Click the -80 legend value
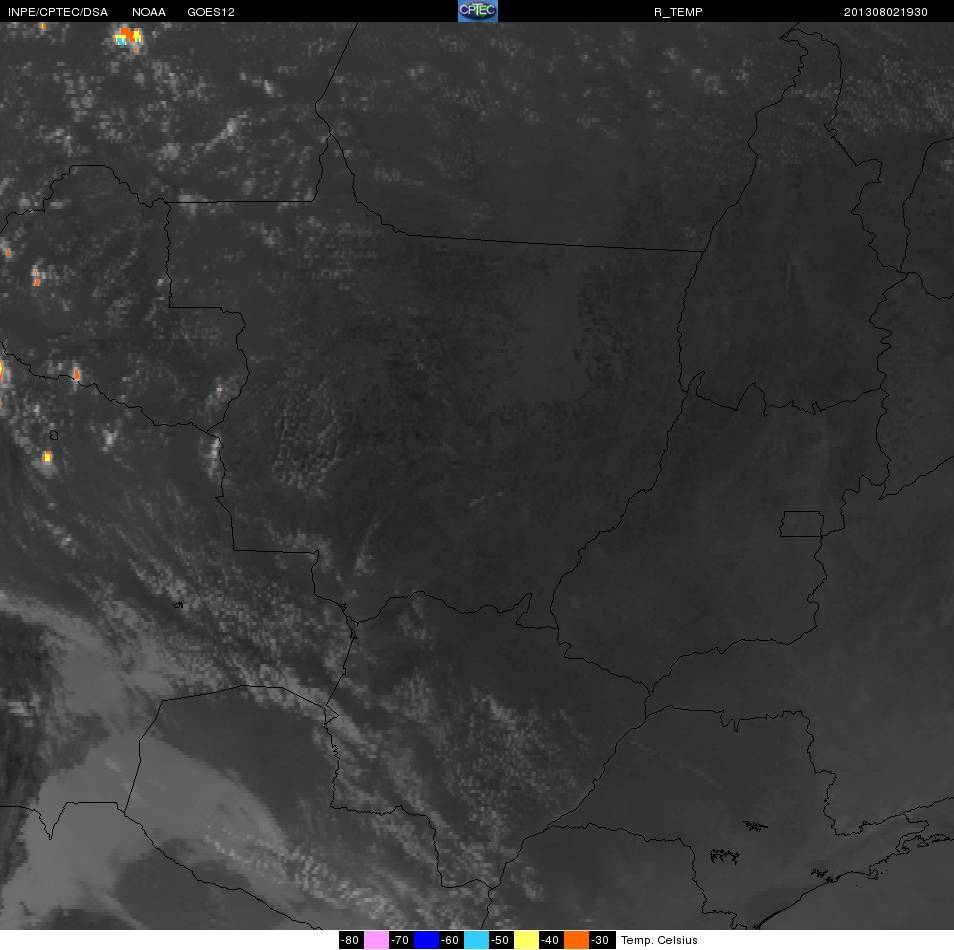Screen dimensions: 954x950 click(x=350, y=940)
